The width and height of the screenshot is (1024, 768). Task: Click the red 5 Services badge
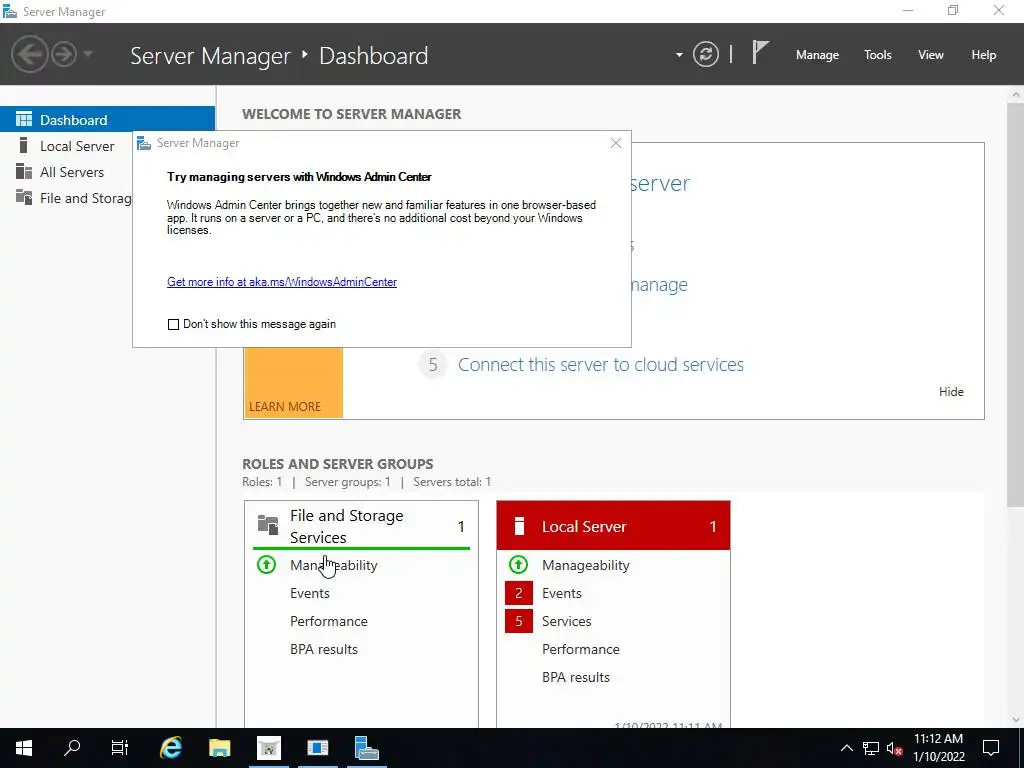pyautogui.click(x=519, y=621)
